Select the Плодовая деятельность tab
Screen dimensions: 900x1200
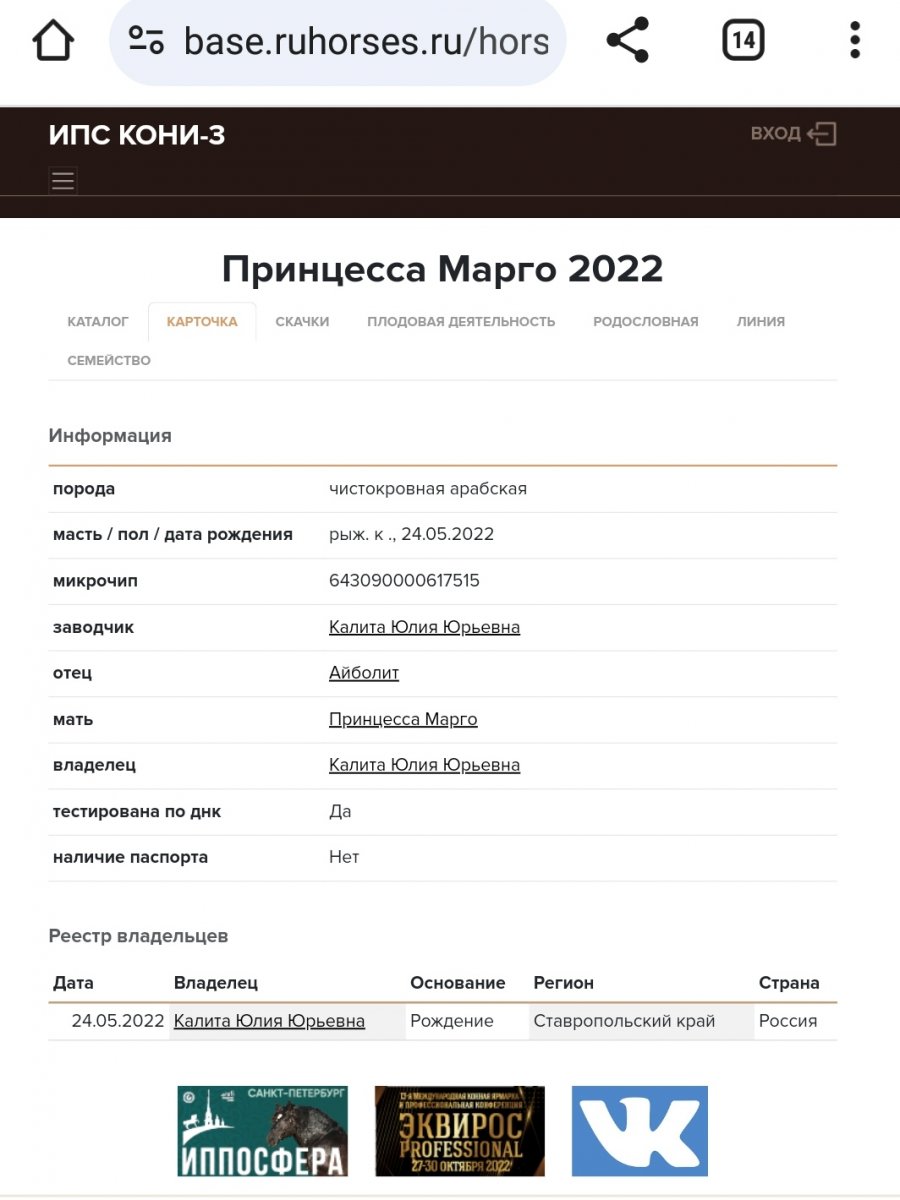coord(461,322)
